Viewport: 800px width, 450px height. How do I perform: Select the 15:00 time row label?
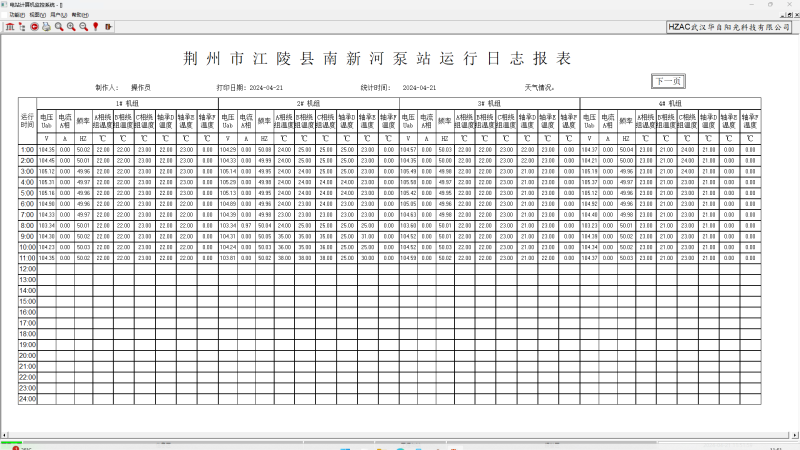[x=28, y=302]
